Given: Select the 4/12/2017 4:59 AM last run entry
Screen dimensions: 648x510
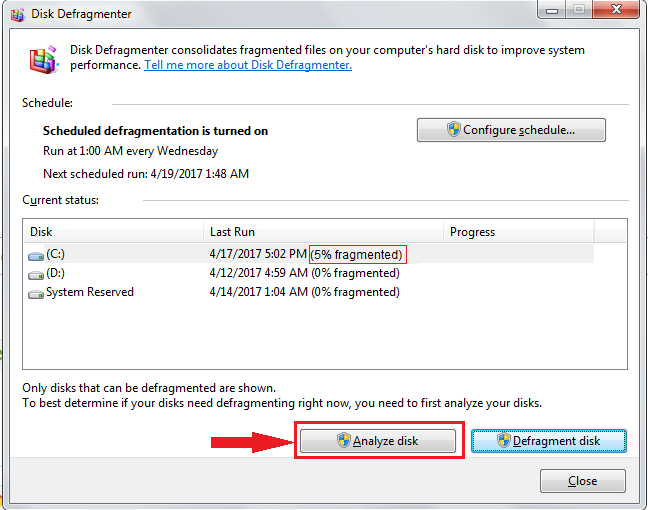Looking at the screenshot, I should click(258, 273).
